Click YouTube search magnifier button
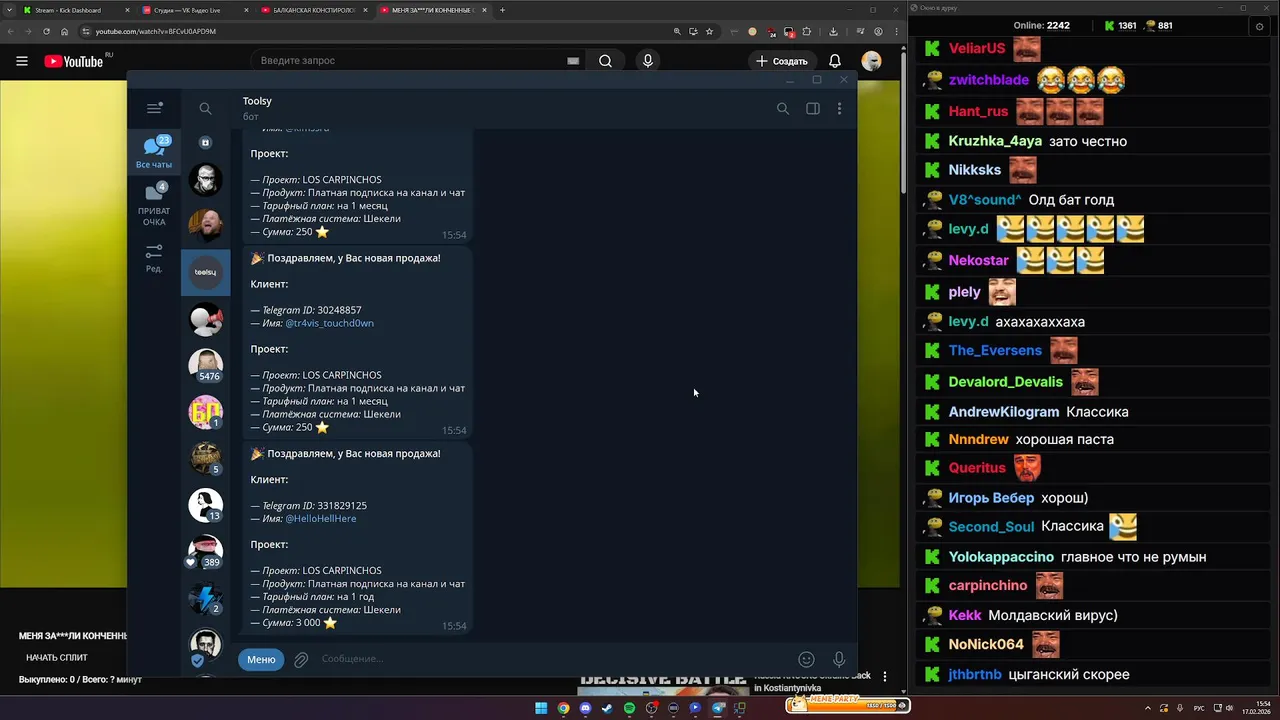The image size is (1280, 720). [x=605, y=61]
